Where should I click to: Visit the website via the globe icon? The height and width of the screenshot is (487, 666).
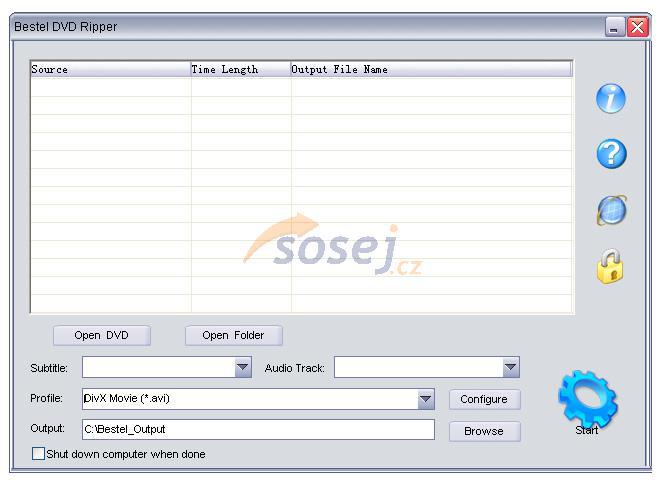tap(612, 210)
